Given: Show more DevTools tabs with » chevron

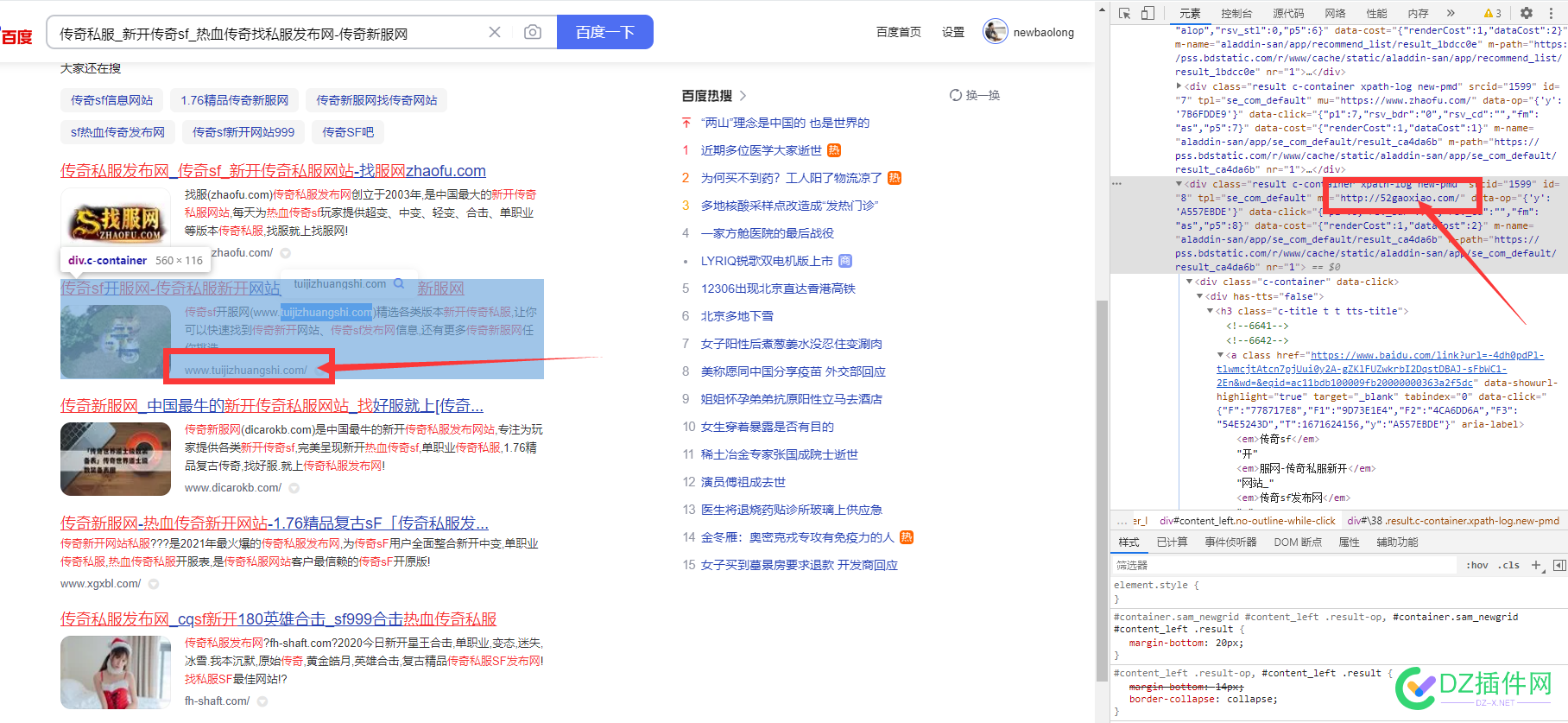Looking at the screenshot, I should point(1451,13).
